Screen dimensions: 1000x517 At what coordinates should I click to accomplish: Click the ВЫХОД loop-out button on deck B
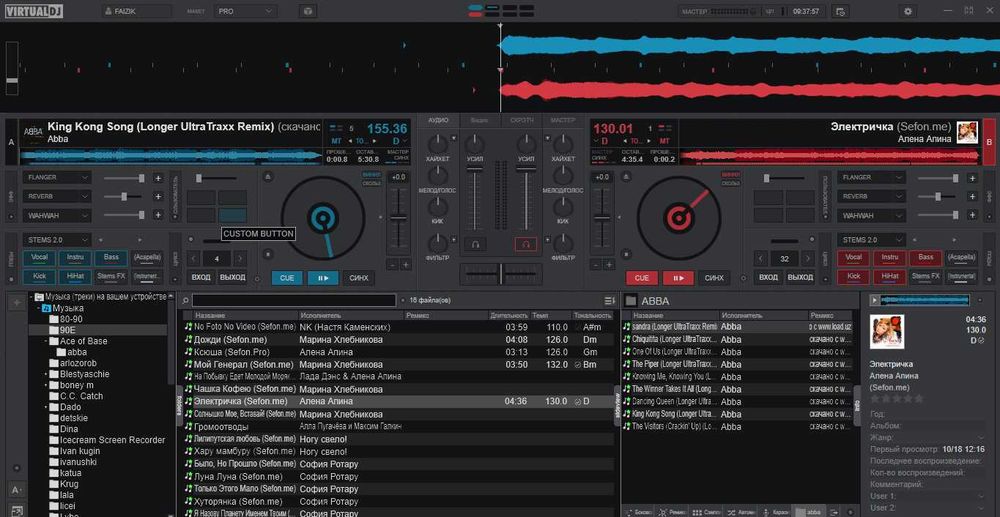coord(800,277)
